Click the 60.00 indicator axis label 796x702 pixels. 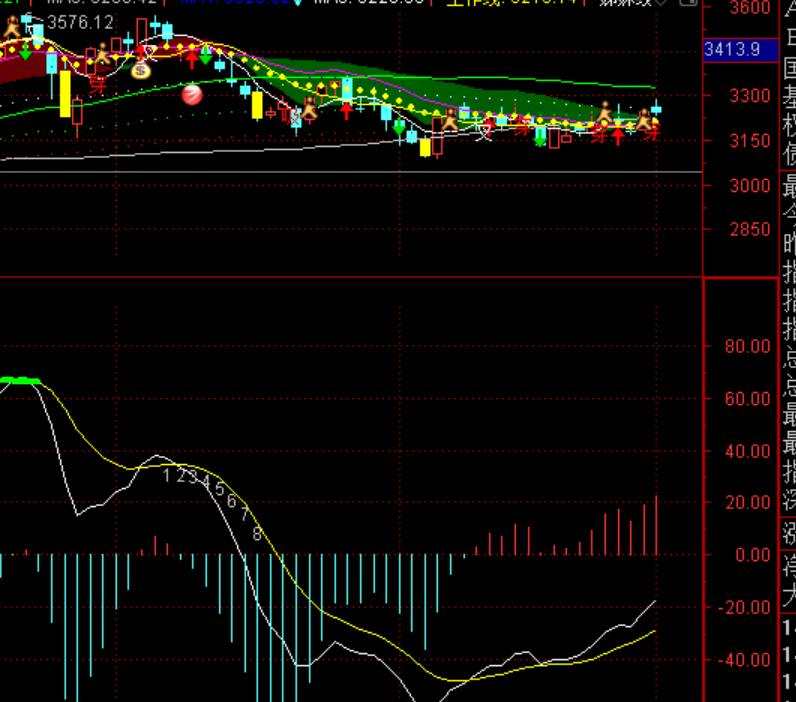tap(747, 399)
